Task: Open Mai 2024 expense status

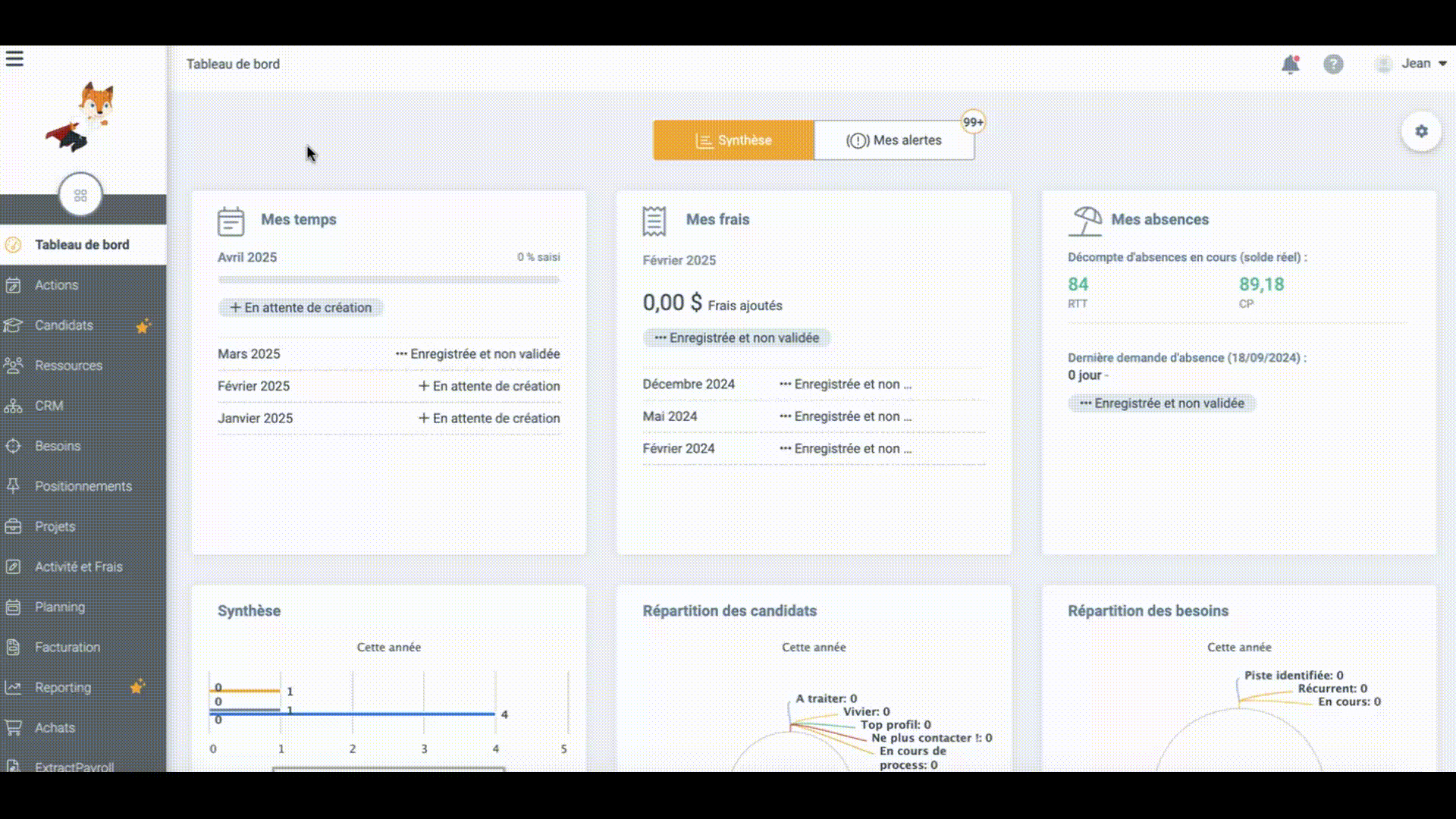Action: point(846,416)
